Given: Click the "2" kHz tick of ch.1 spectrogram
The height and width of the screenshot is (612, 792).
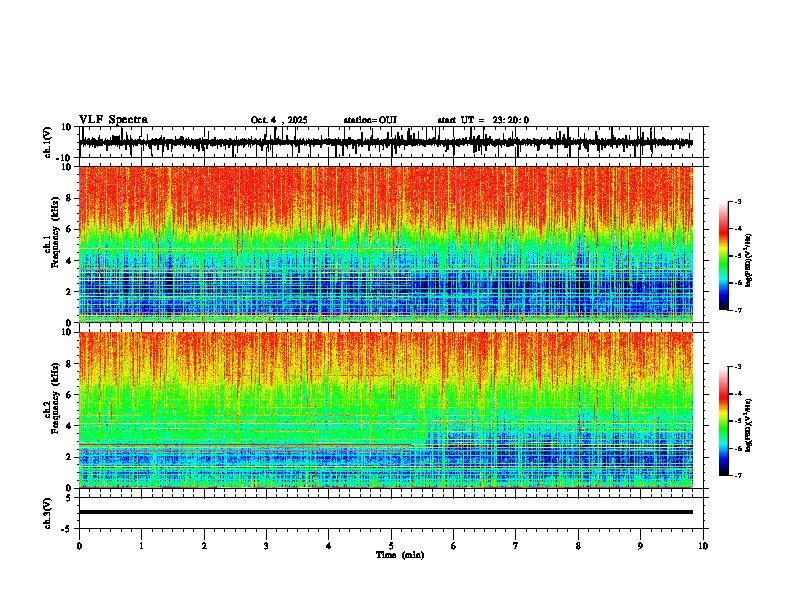Looking at the screenshot, I should (x=70, y=291).
